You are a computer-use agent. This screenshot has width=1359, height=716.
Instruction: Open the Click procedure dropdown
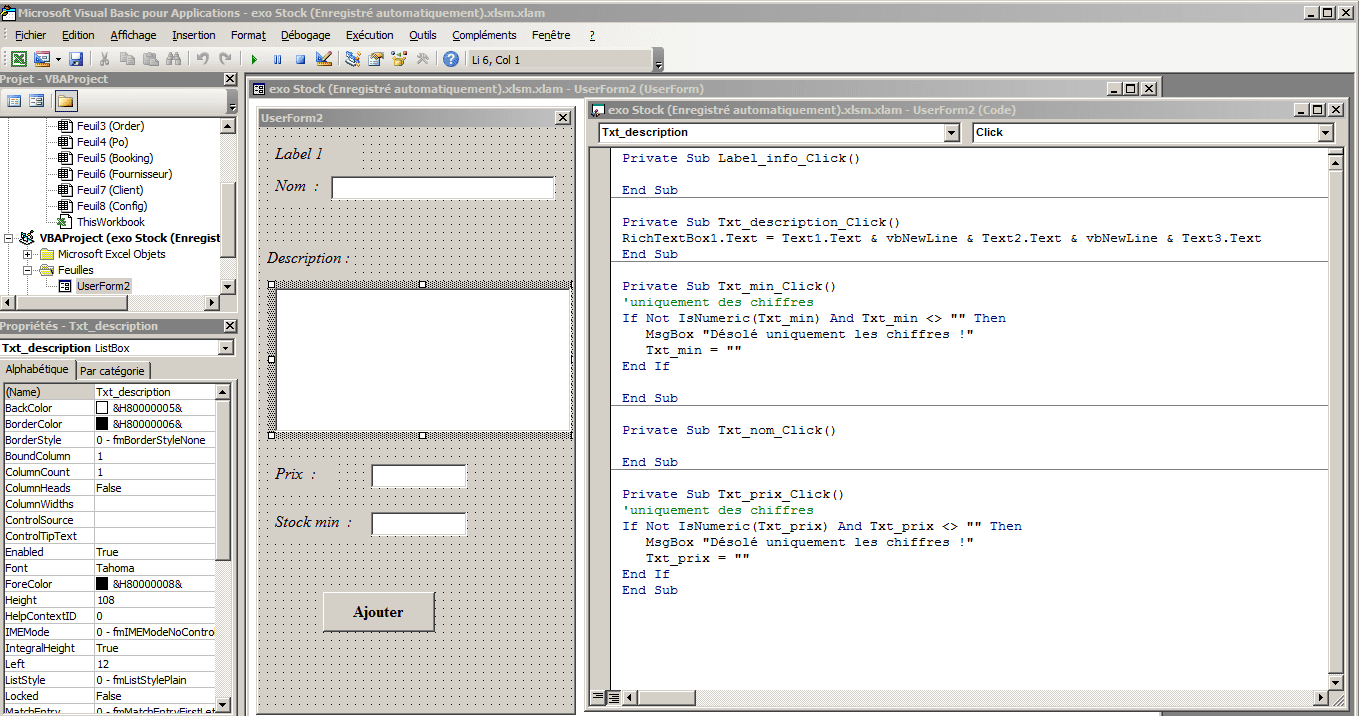[1325, 133]
